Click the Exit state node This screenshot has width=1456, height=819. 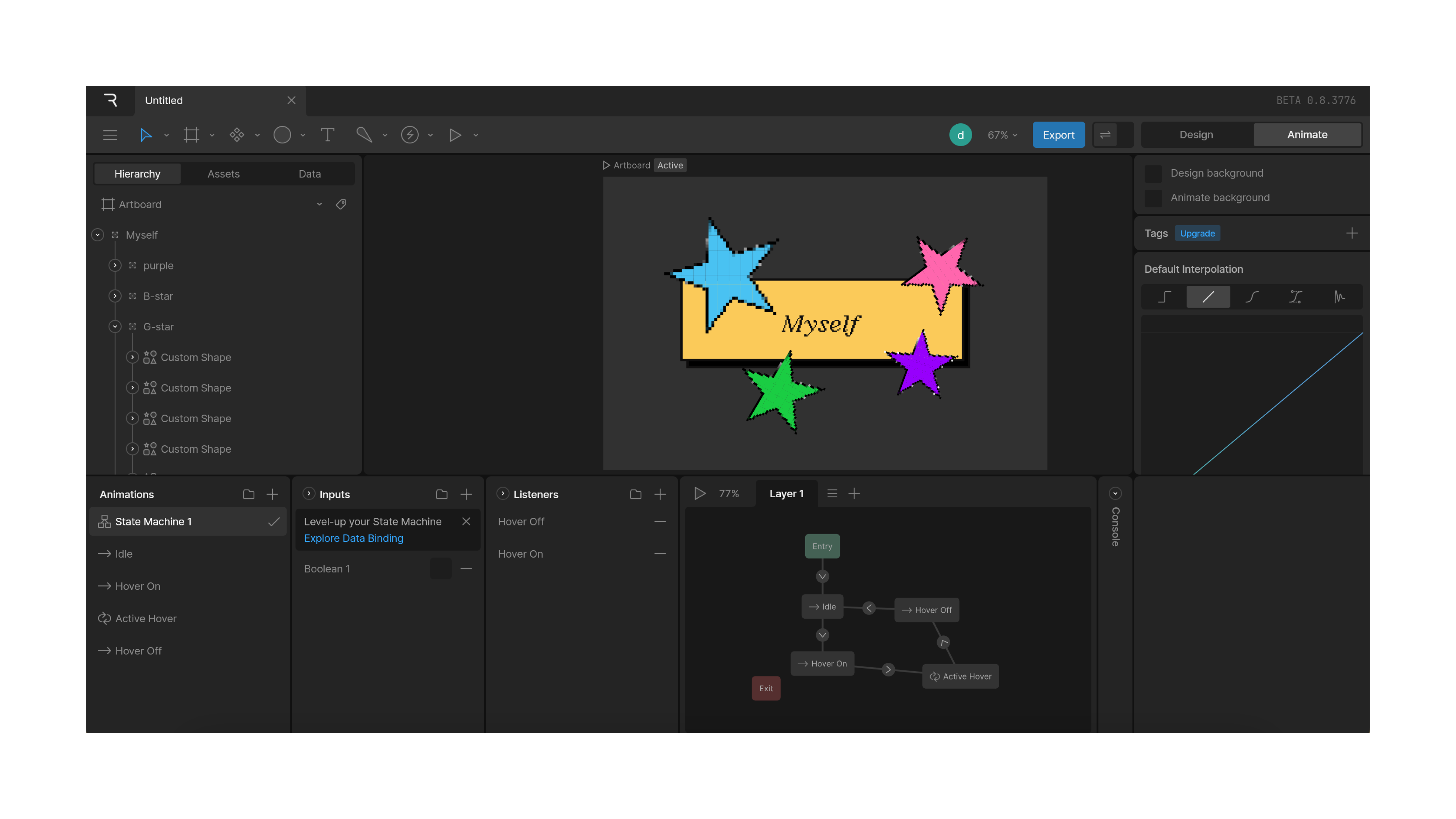point(766,688)
